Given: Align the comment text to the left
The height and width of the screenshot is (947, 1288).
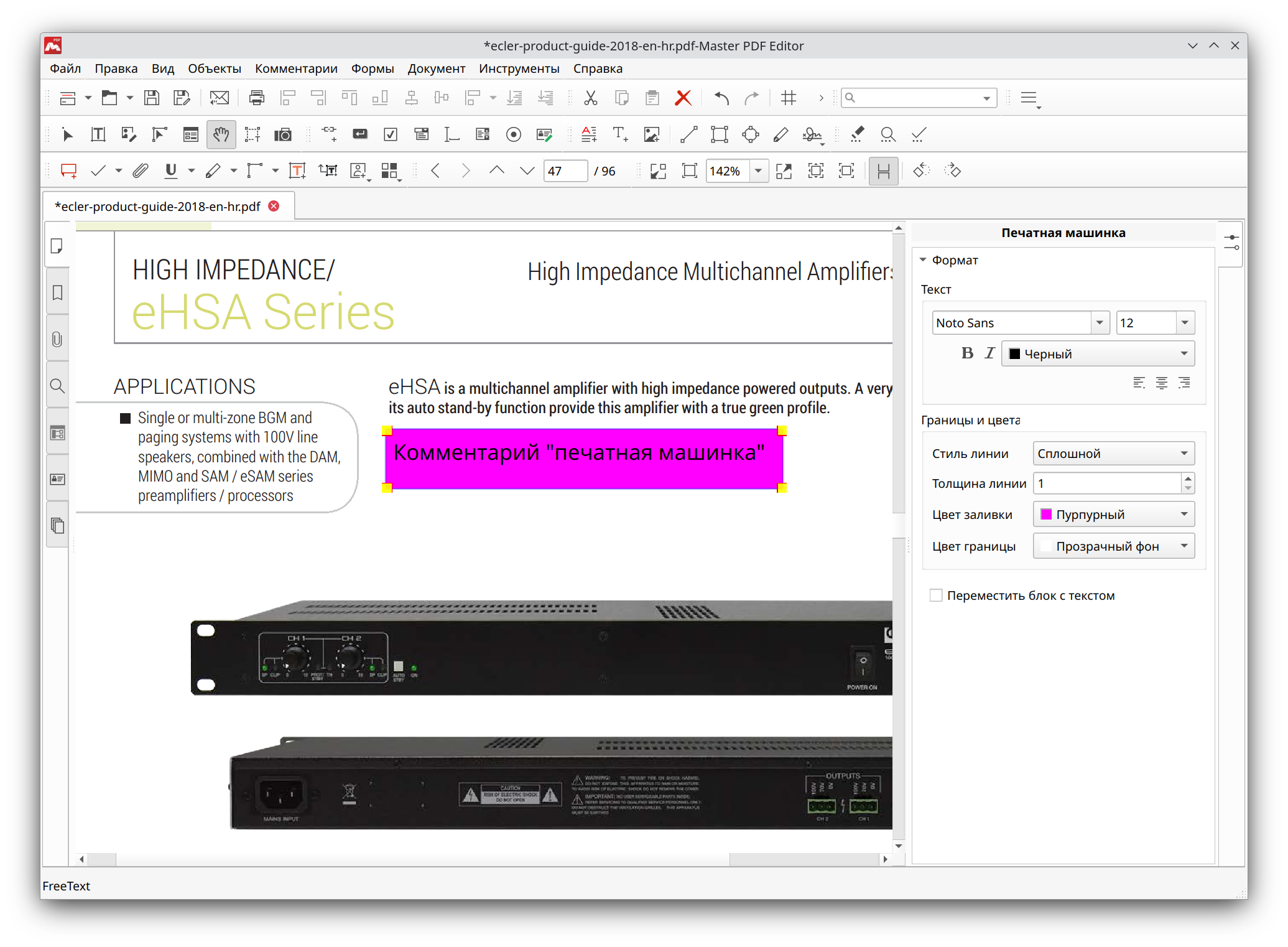Looking at the screenshot, I should click(x=1139, y=383).
